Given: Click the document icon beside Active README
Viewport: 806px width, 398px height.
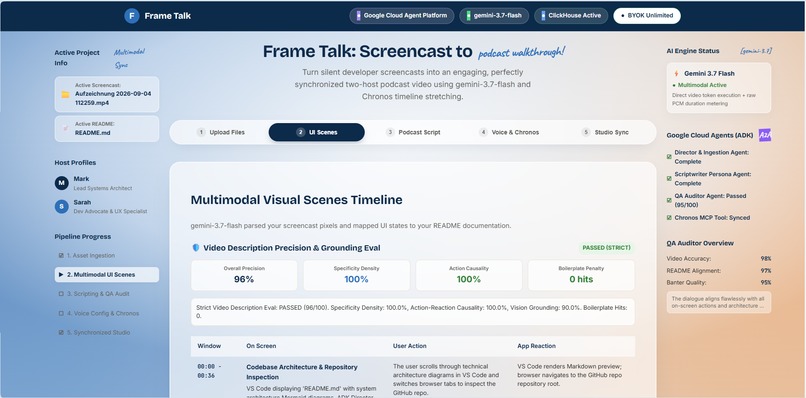Looking at the screenshot, I should pos(65,128).
